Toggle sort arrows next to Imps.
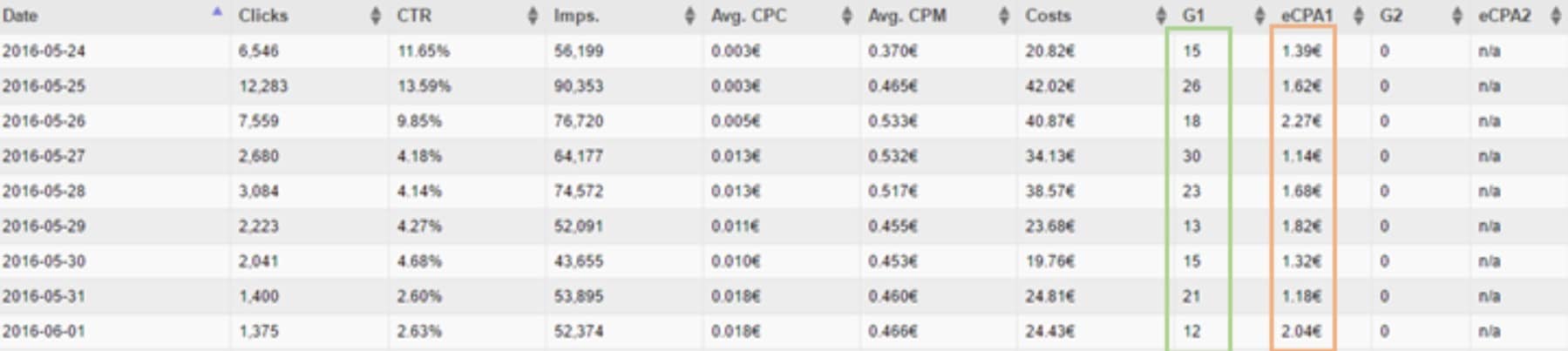The width and height of the screenshot is (1568, 351). pos(689,16)
